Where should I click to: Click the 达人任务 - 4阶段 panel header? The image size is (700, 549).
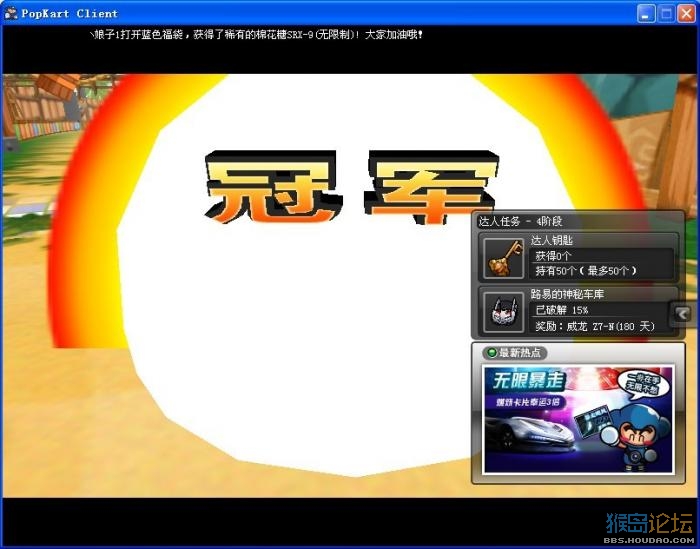pos(578,221)
